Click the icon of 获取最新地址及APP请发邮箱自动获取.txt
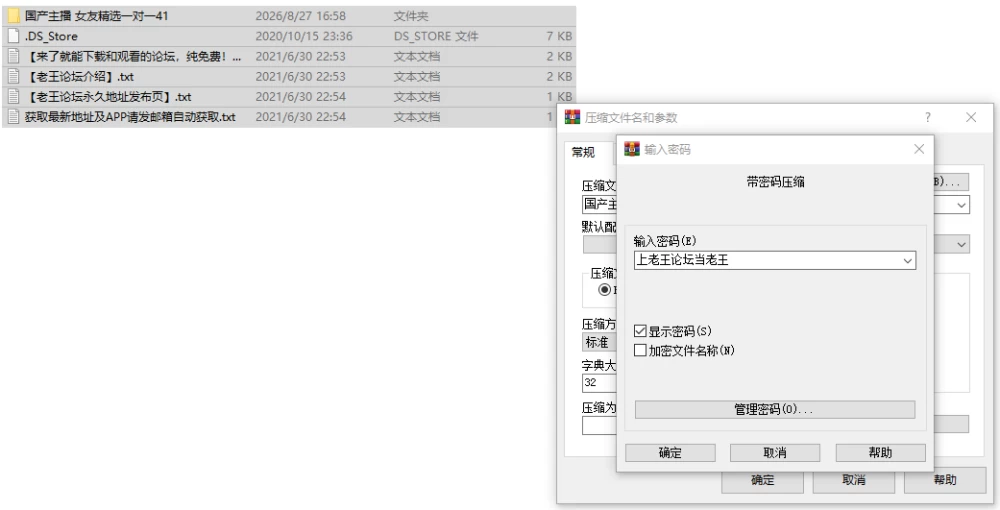1000x510 pixels. [x=13, y=117]
